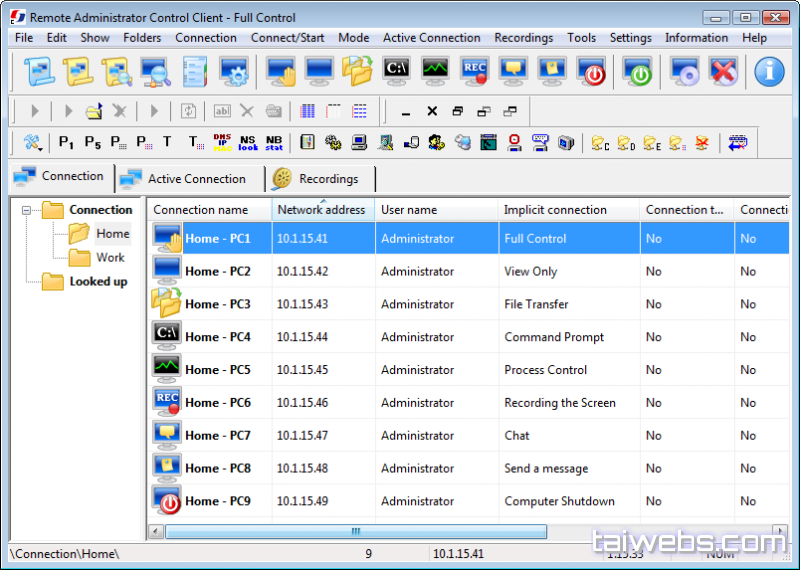Click the Process Control monitor toolbar icon
Image resolution: width=800 pixels, height=570 pixels.
(x=435, y=71)
